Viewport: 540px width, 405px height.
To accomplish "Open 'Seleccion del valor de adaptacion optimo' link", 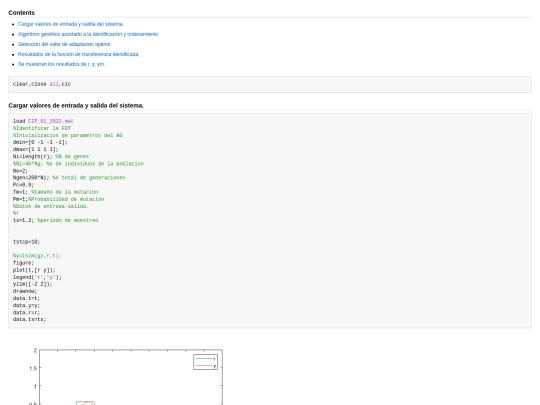I will point(64,44).
